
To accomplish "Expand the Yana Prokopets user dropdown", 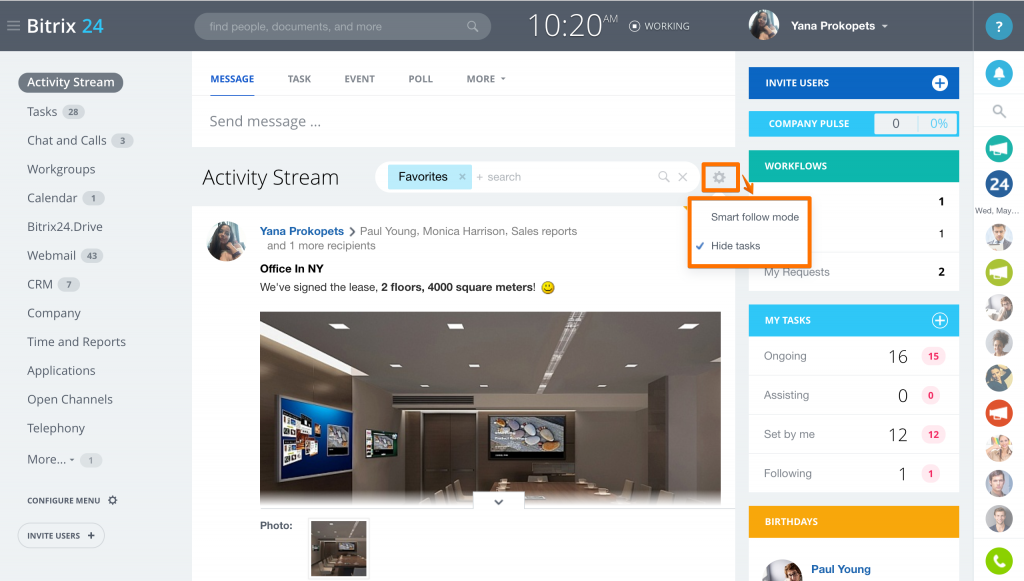I will point(885,27).
